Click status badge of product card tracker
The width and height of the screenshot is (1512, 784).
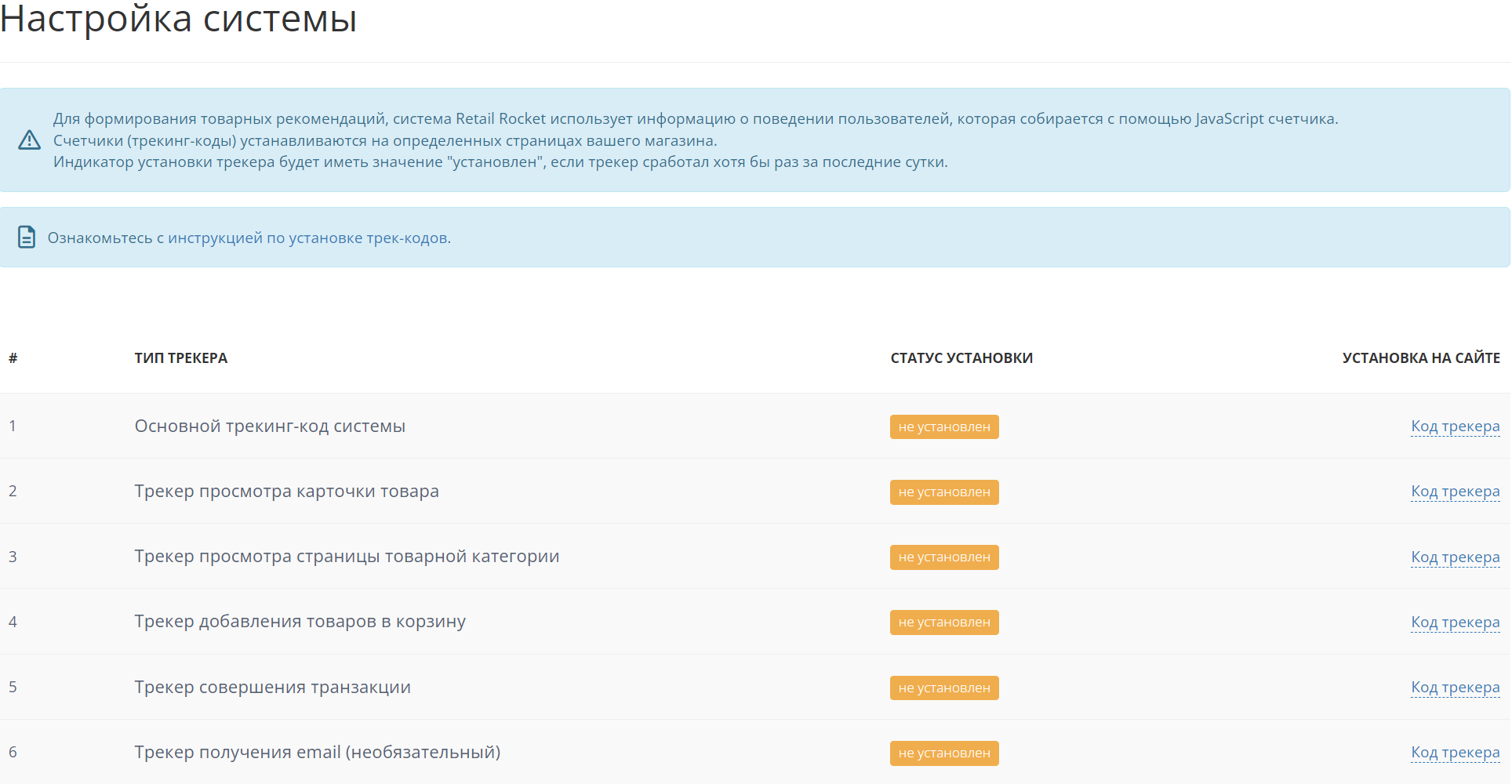point(943,492)
